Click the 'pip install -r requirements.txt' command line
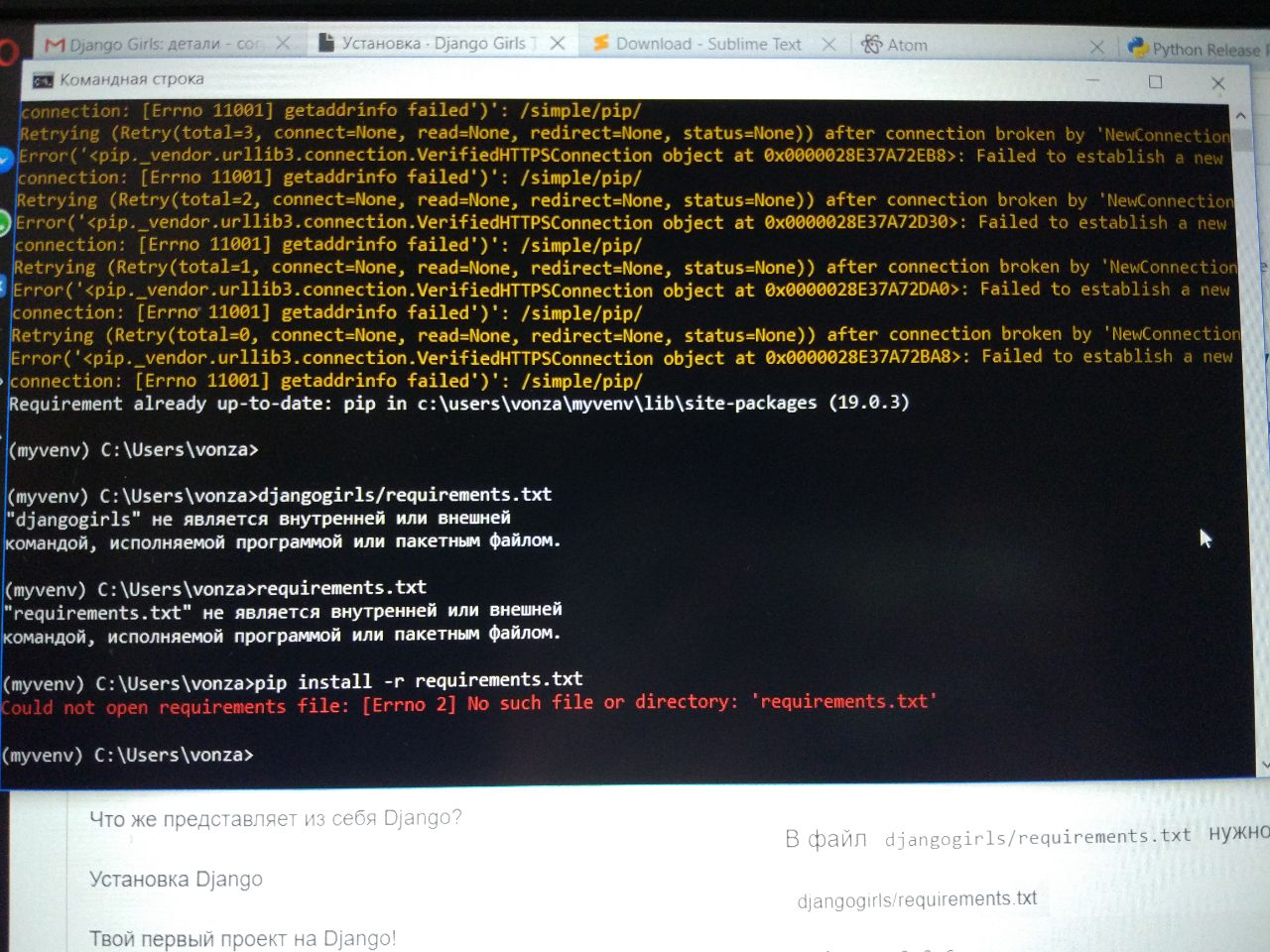 tap(294, 682)
